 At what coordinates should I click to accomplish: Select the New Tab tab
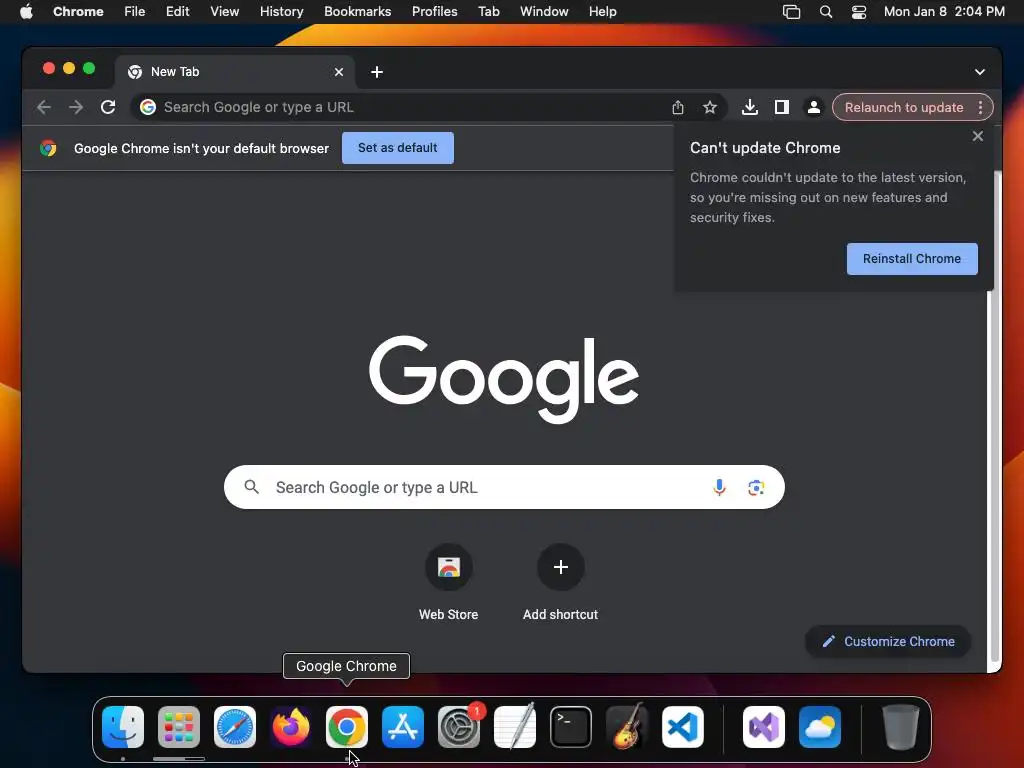coord(235,72)
